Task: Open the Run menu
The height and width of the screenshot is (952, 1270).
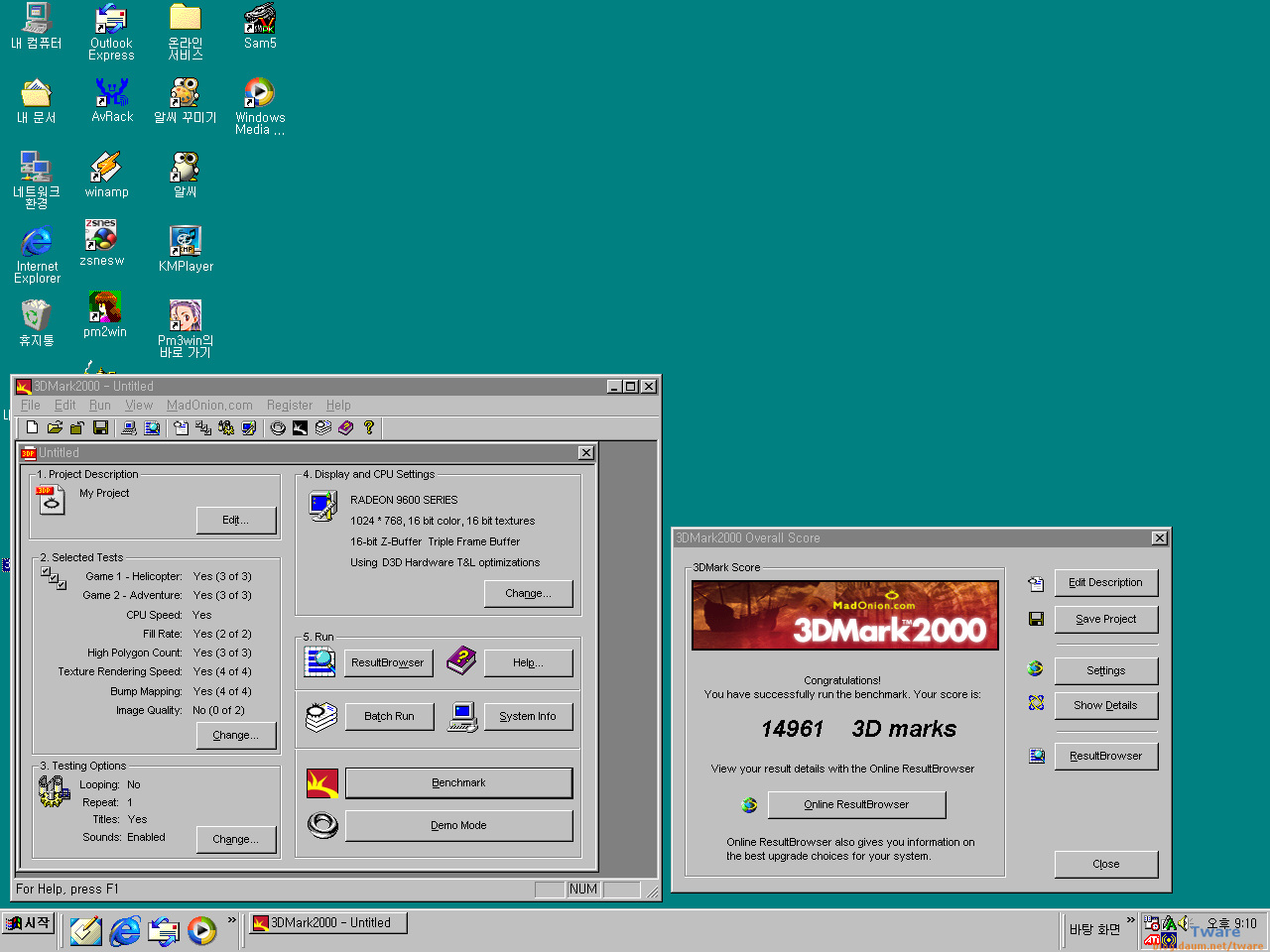Action: tap(100, 405)
